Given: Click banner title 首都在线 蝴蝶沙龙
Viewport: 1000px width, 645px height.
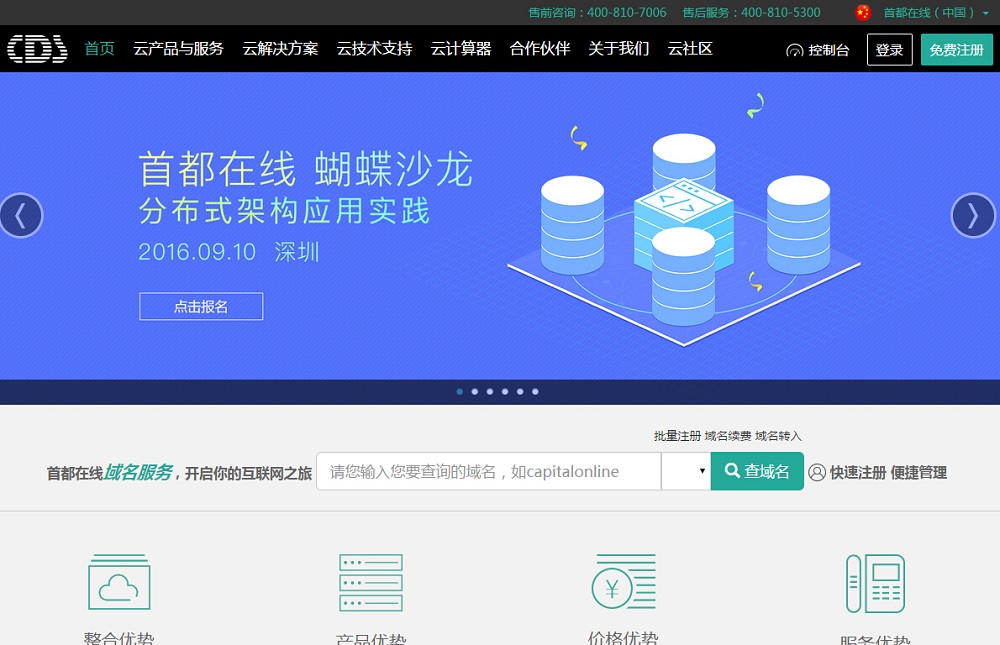Looking at the screenshot, I should pos(306,170).
